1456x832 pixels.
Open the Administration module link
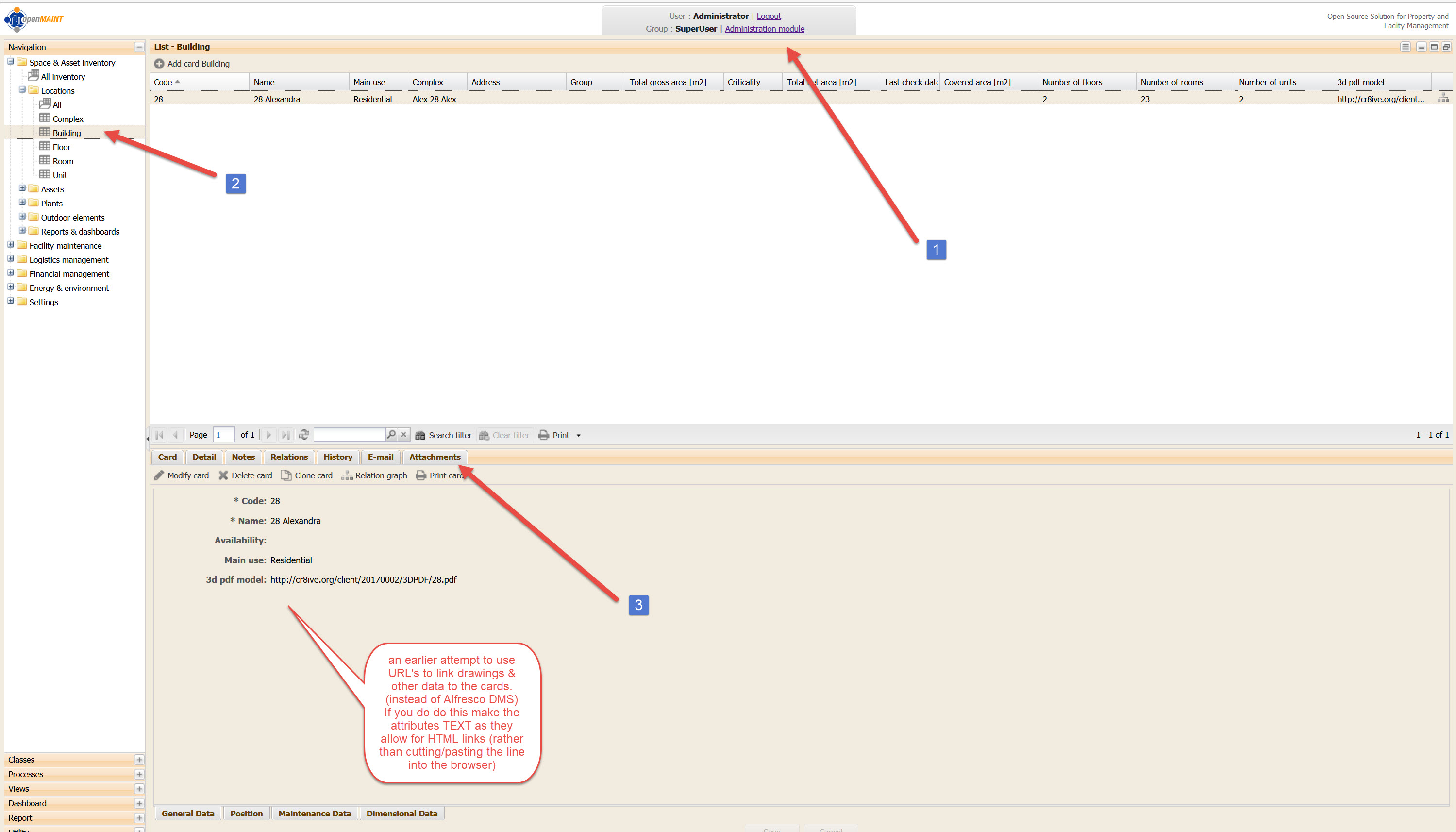coord(764,29)
